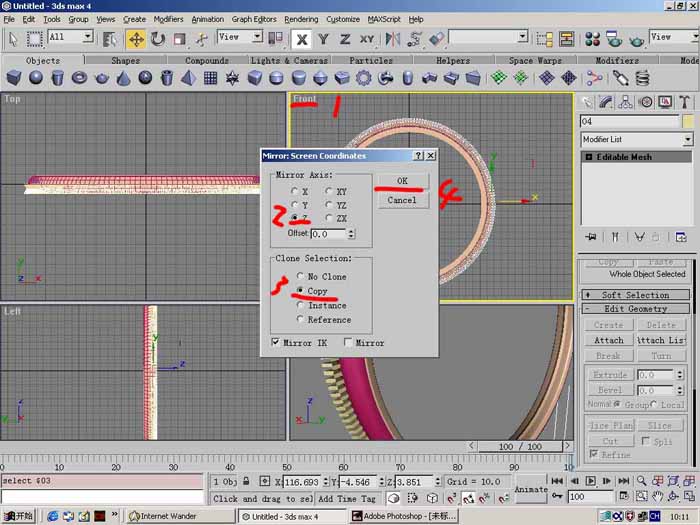Click the Mirror Selected Objects icon
Screen dimensions: 700x525
(x=393, y=39)
